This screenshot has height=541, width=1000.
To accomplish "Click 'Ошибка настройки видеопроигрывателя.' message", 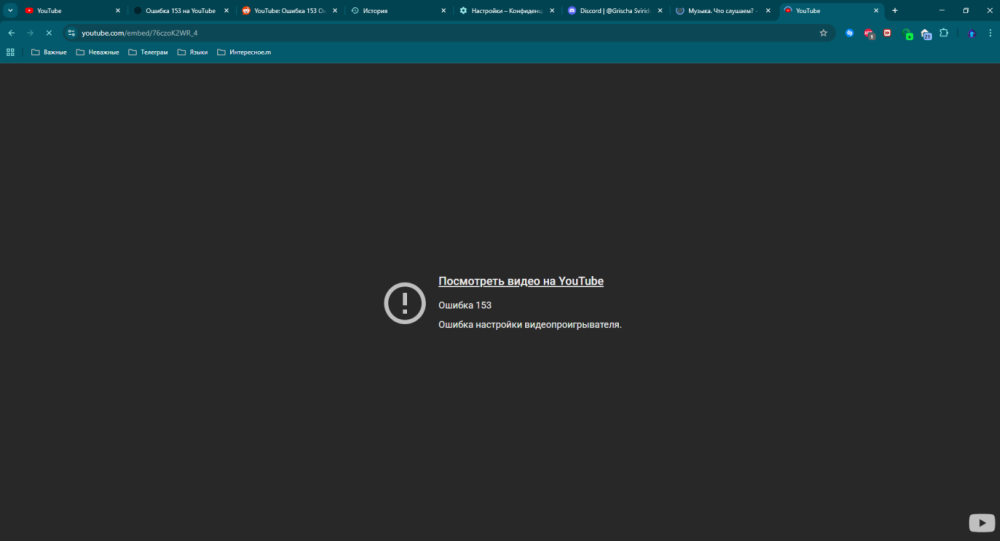I will [x=530, y=325].
